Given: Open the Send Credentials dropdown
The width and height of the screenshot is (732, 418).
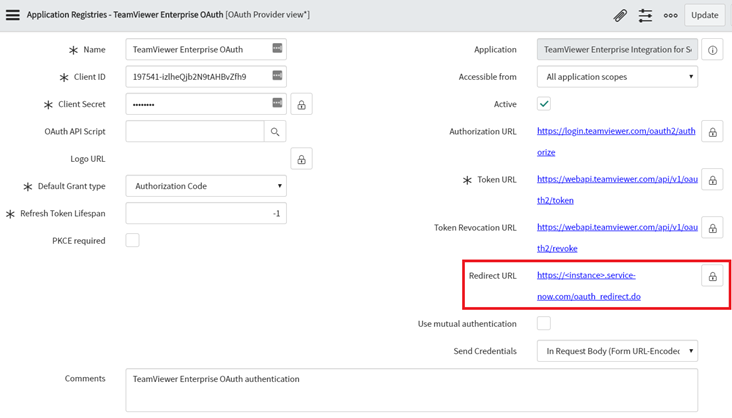Looking at the screenshot, I should pyautogui.click(x=617, y=351).
